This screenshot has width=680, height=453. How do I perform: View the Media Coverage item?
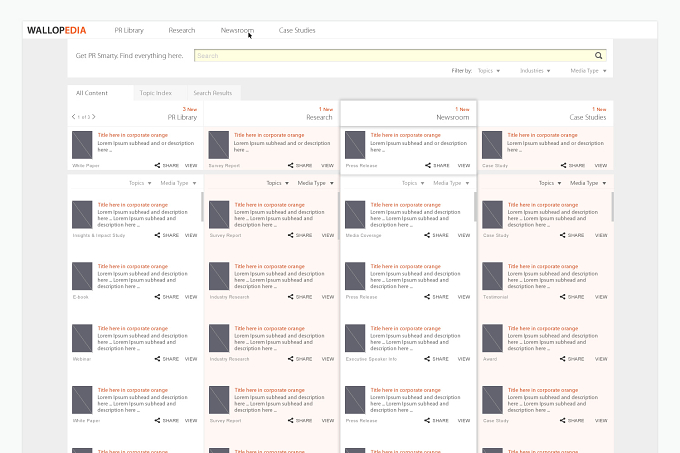pos(464,235)
